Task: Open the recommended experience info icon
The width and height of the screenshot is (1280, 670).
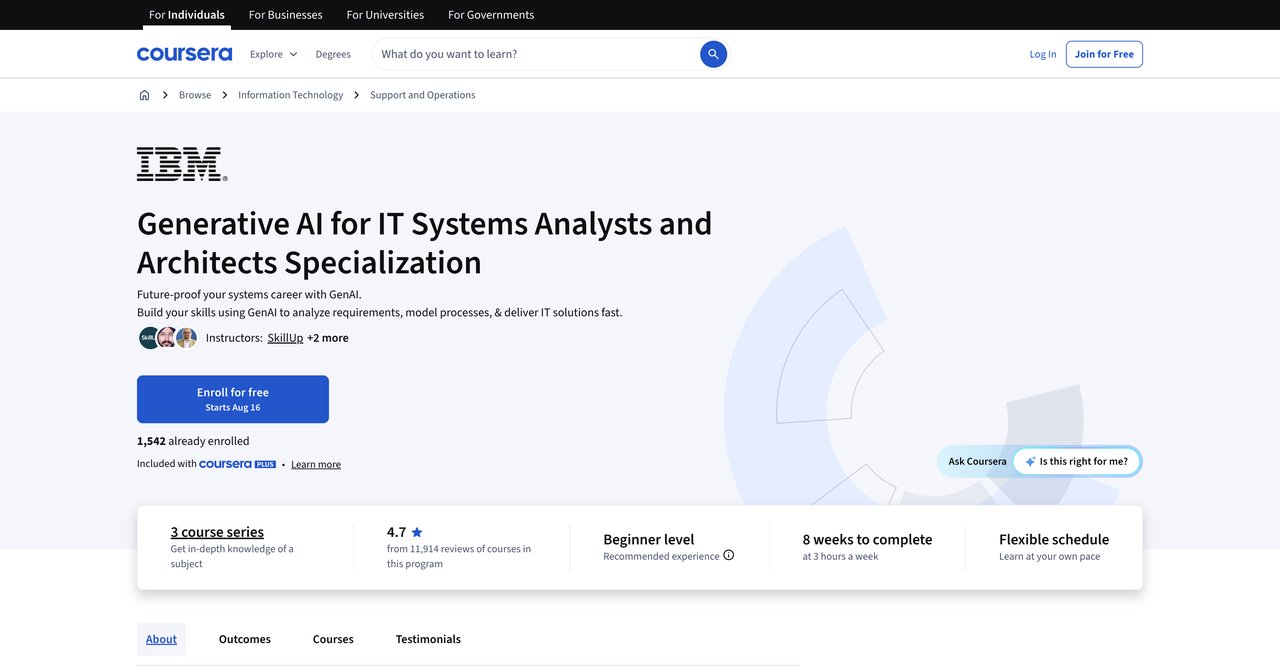Action: (729, 555)
